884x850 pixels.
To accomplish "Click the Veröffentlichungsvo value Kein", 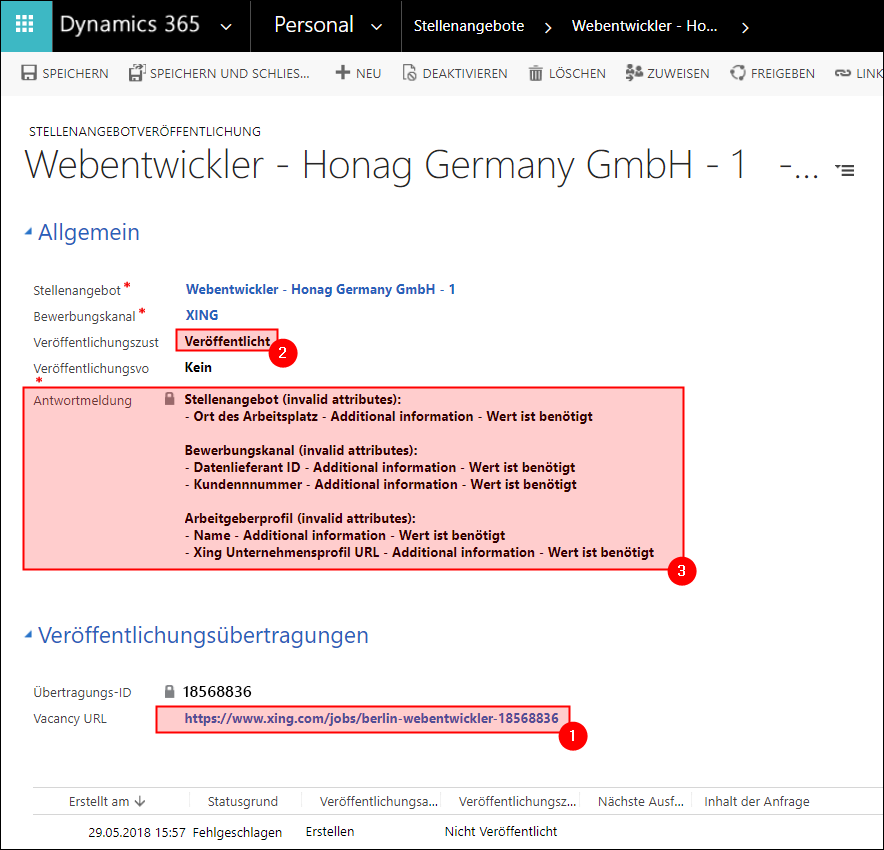I will click(198, 368).
